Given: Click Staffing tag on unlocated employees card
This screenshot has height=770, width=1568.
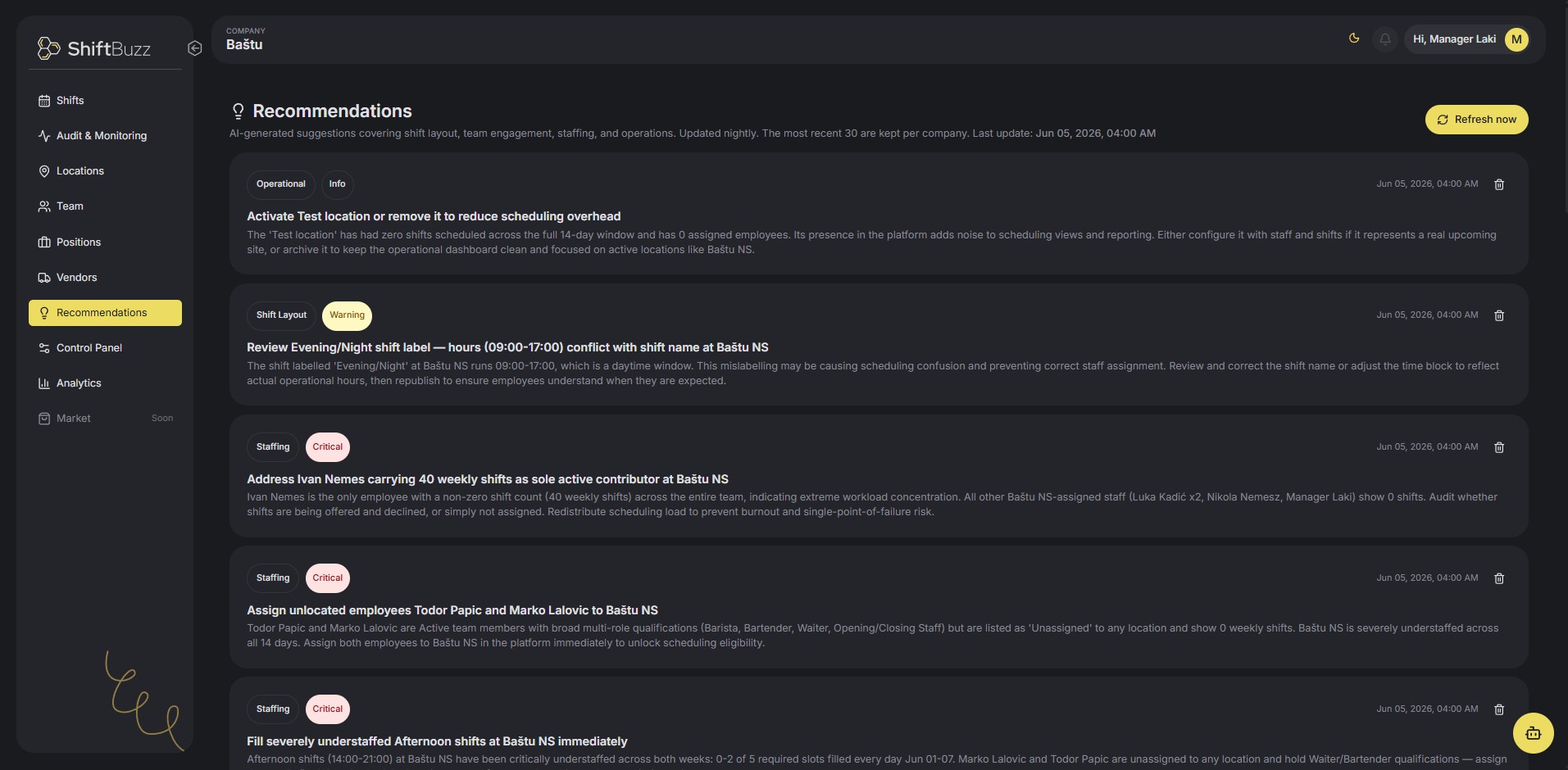Looking at the screenshot, I should click(273, 578).
